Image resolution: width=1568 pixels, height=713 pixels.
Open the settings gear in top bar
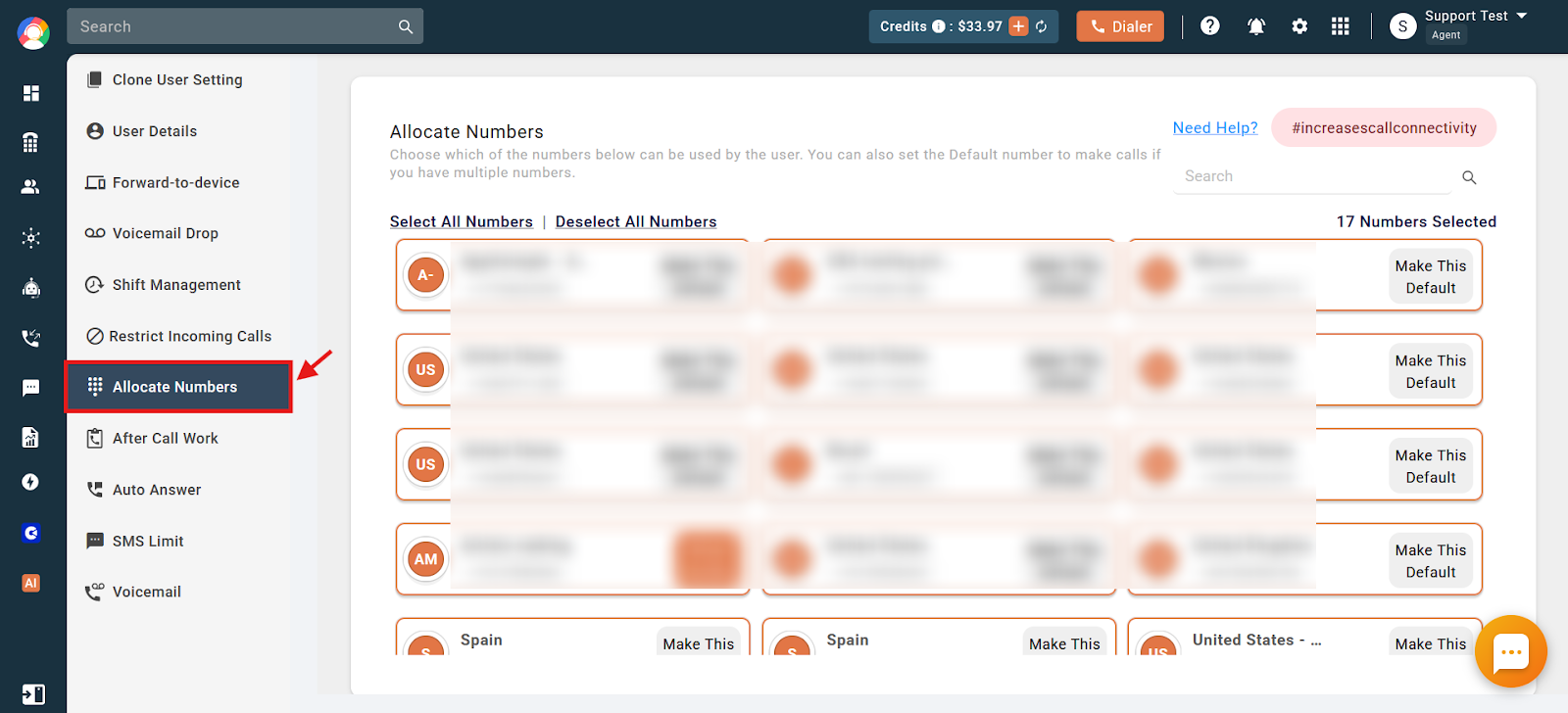coord(1299,26)
